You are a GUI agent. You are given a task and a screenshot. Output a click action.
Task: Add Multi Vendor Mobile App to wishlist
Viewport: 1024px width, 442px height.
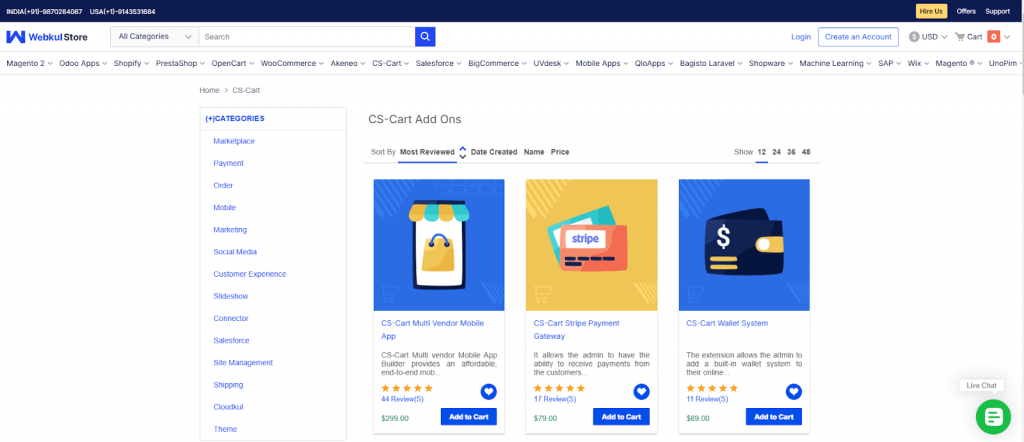(x=488, y=392)
